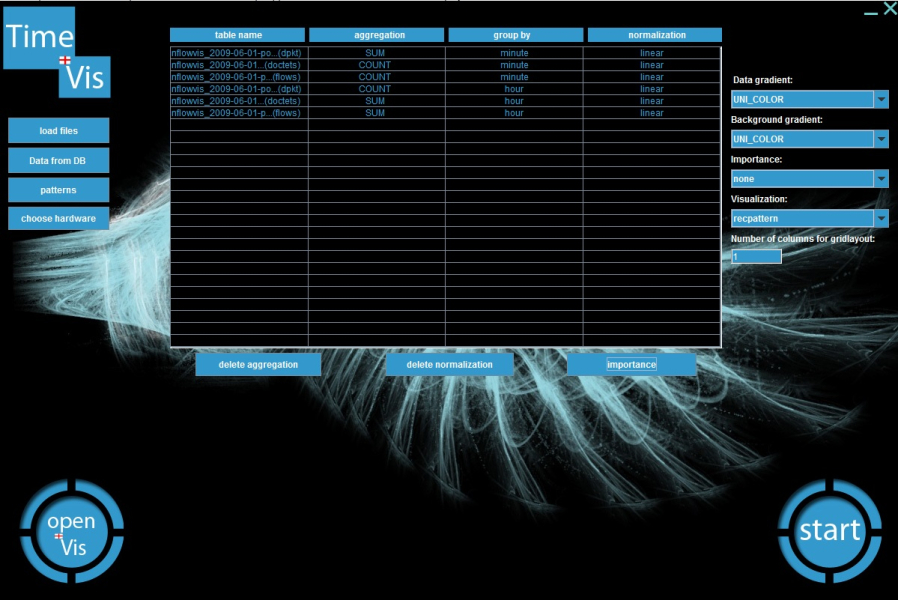898x600 pixels.
Task: Minimize the TimeVis window
Action: (x=870, y=12)
